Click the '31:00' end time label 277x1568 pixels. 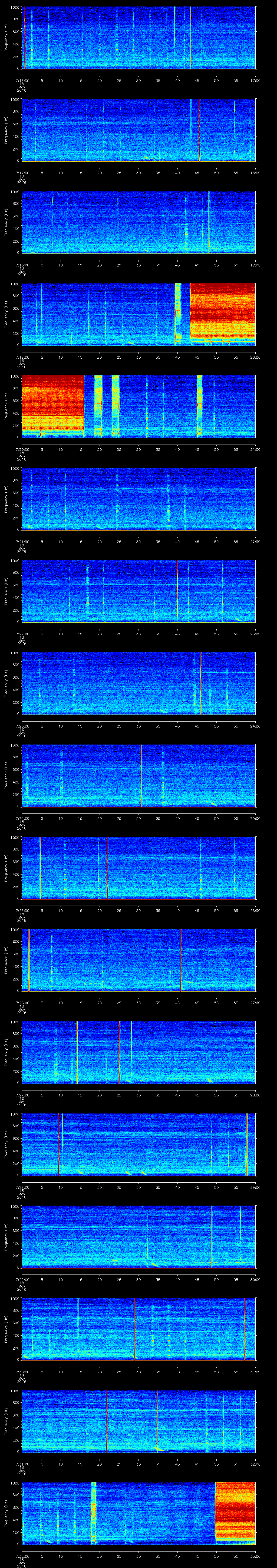point(255,1373)
